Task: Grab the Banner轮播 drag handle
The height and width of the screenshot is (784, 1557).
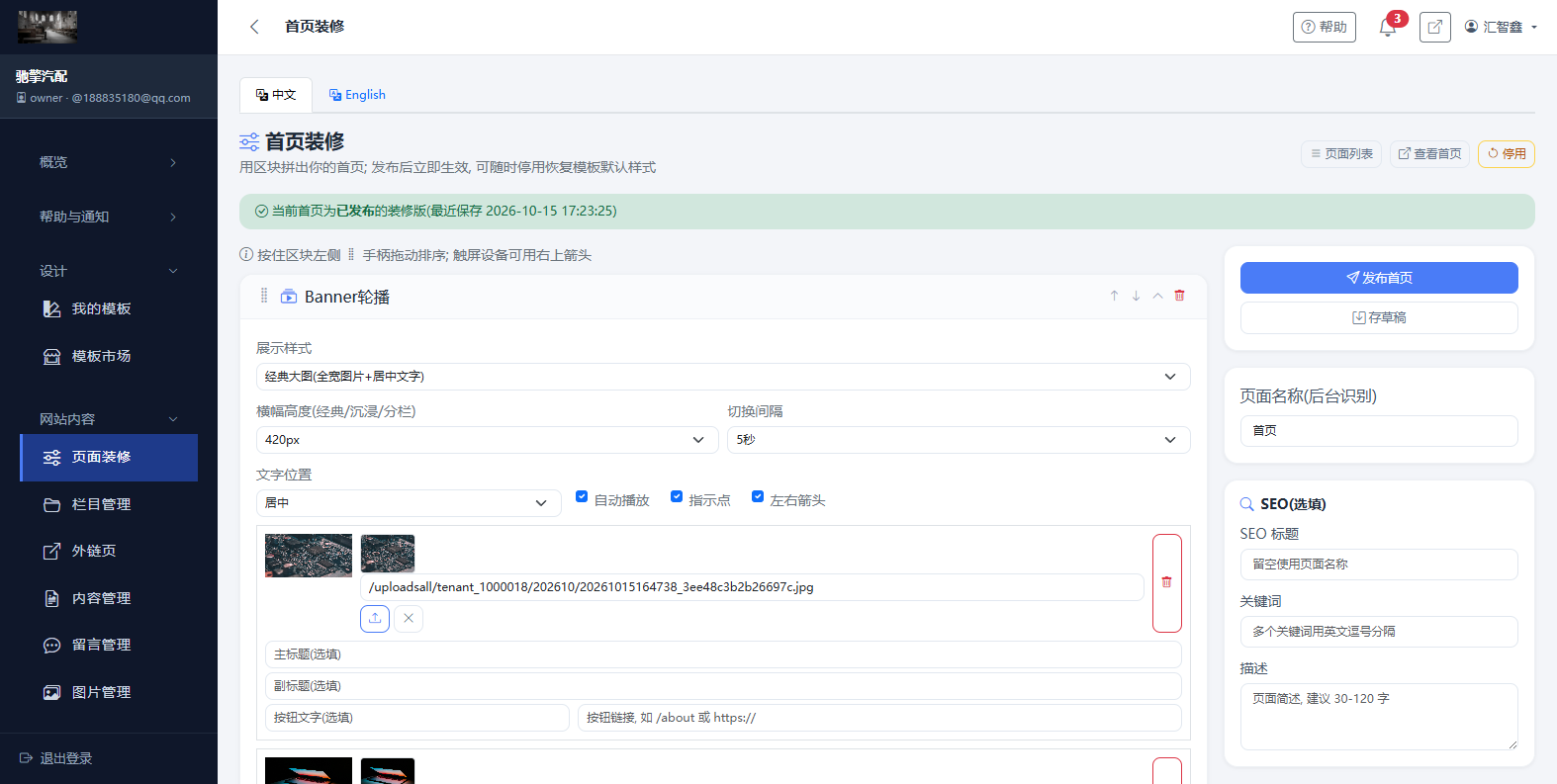Action: coord(264,296)
